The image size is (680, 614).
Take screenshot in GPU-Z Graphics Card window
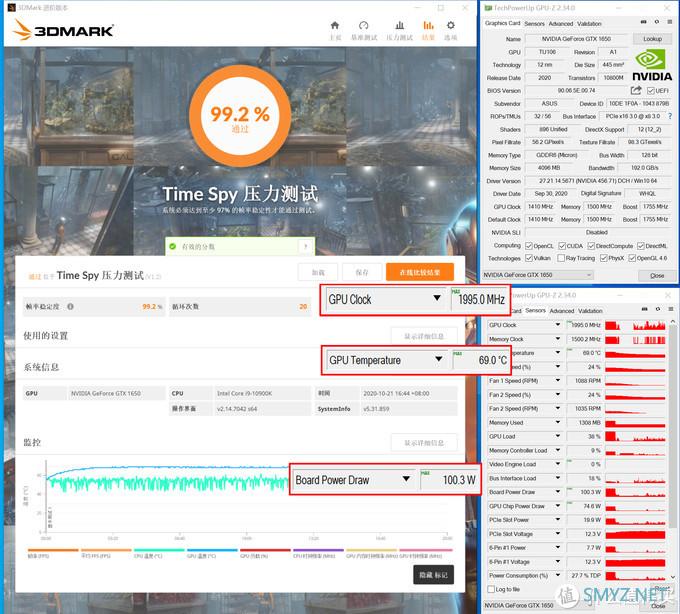[x=644, y=22]
